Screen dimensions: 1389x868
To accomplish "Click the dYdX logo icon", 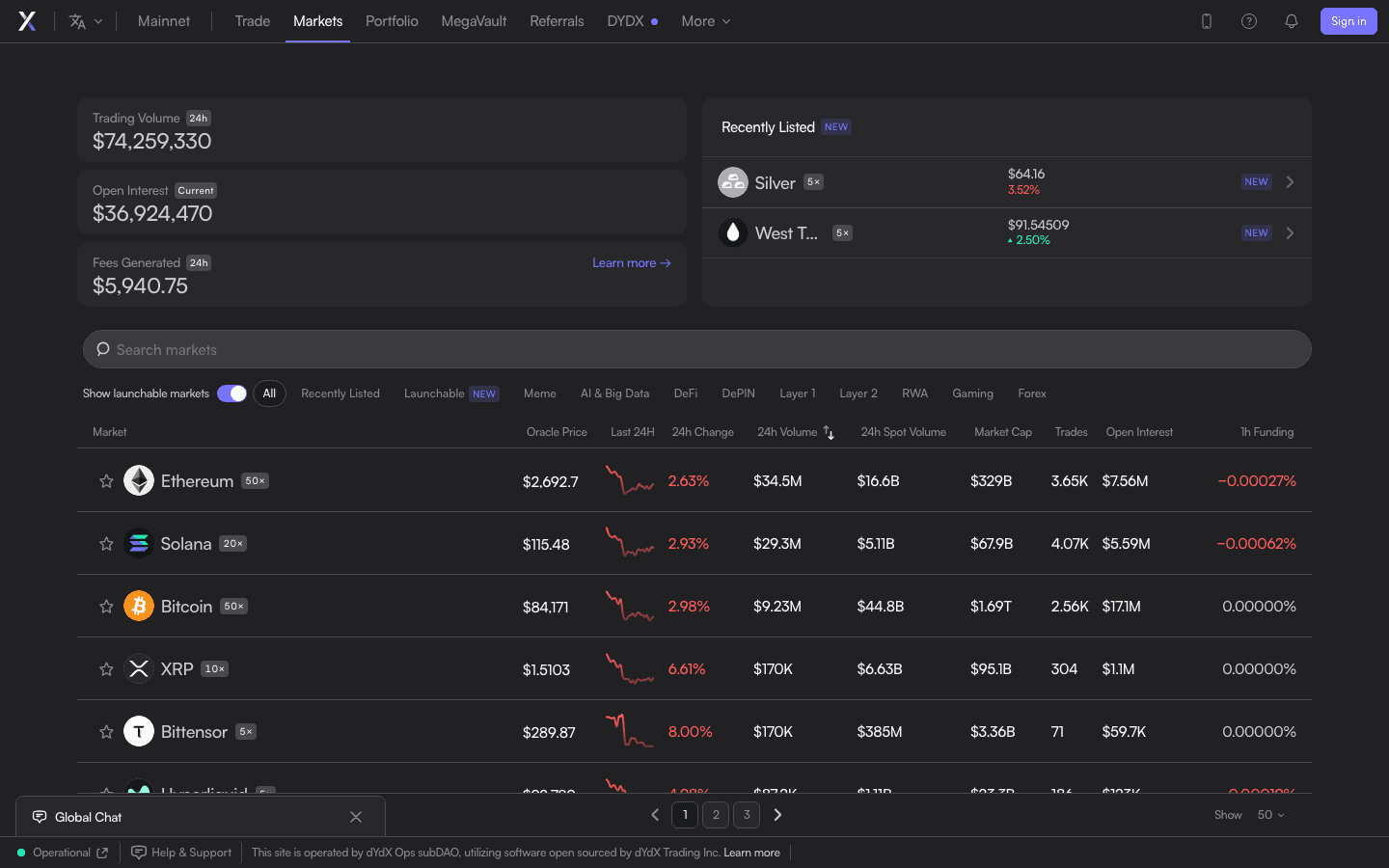I will 27,21.
